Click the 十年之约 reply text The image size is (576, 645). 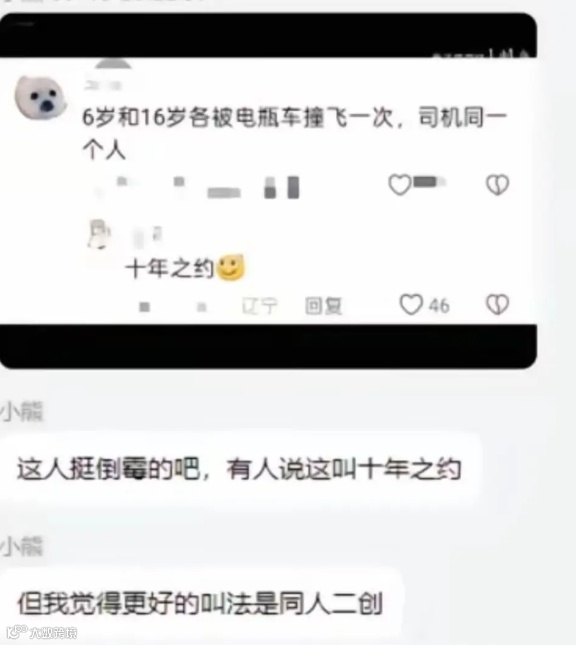170,268
